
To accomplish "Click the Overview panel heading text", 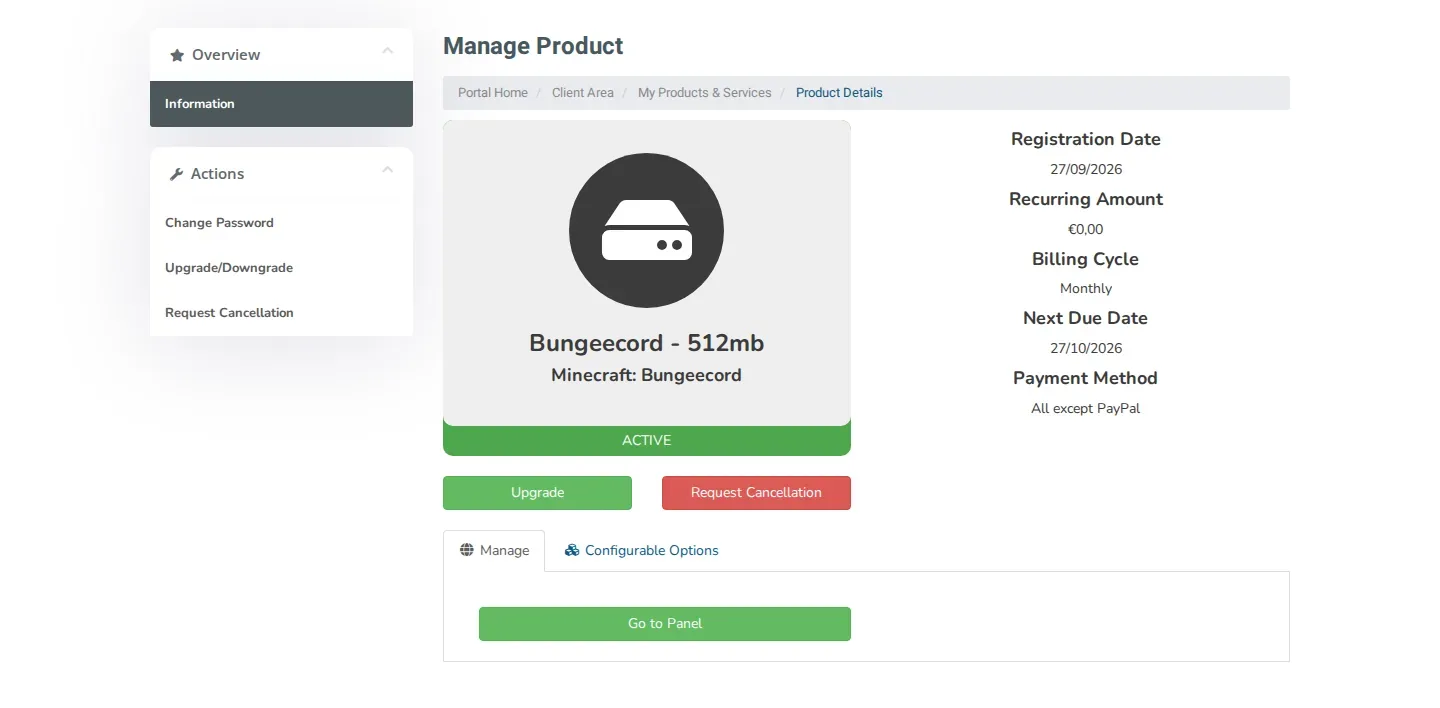I will pyautogui.click(x=226, y=55).
